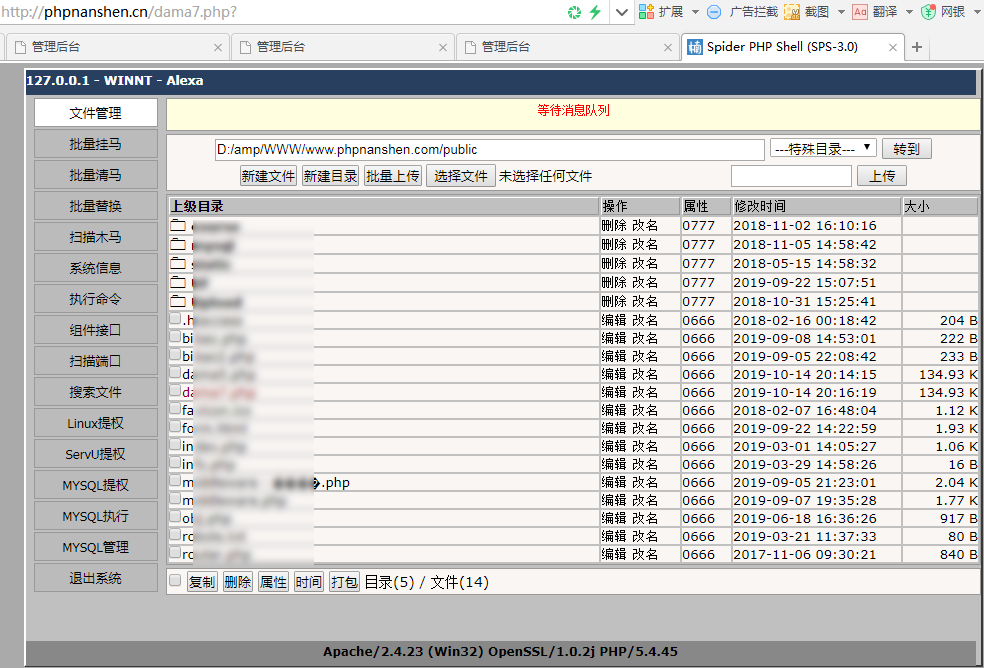Switch to the first 管理后台 tab
Viewport: 984px width, 668px height.
117,47
